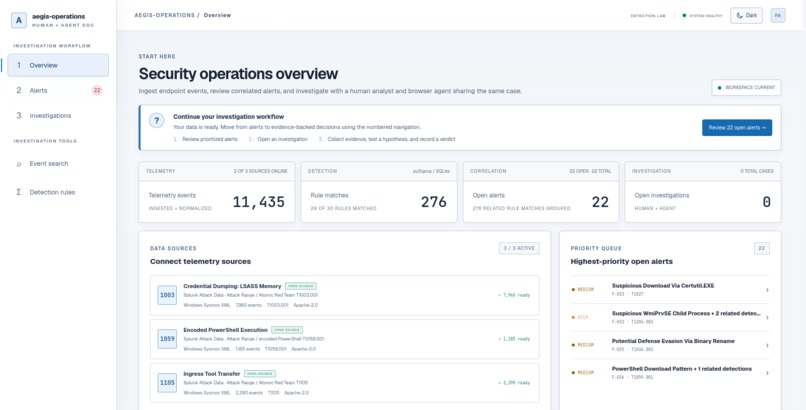Click the Workspace Current status button
This screenshot has width=806, height=410.
746,87
